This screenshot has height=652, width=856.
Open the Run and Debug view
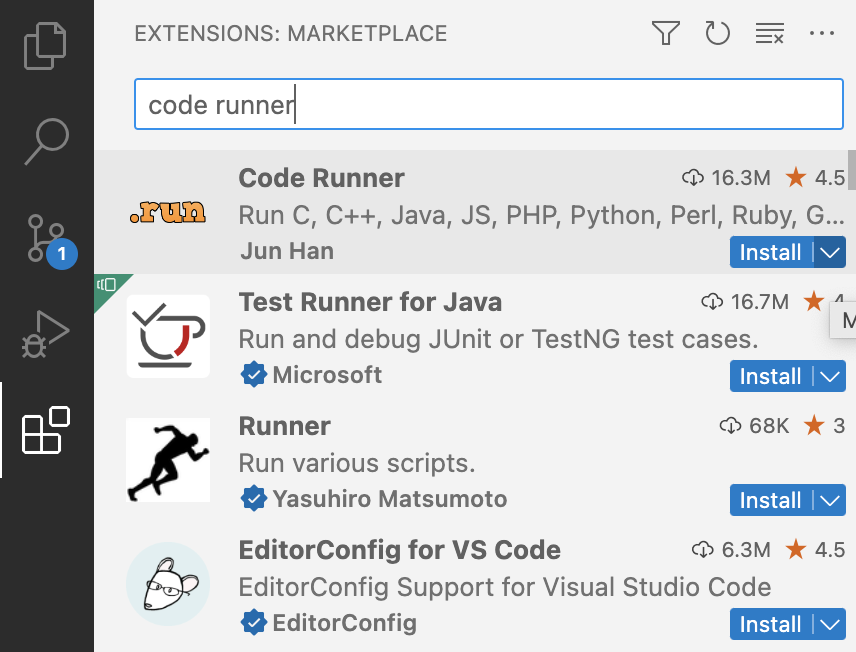point(46,334)
